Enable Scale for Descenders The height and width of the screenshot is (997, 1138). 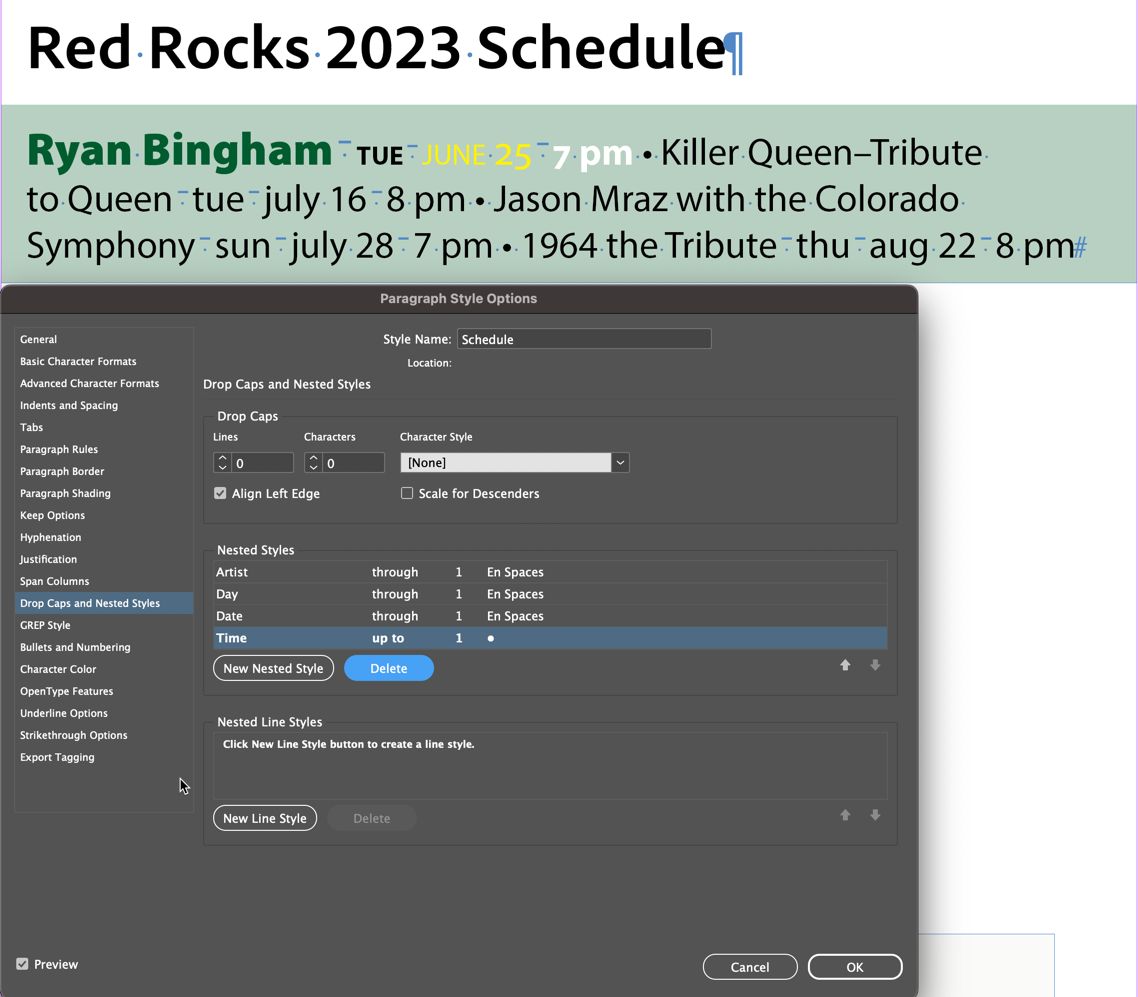[x=407, y=493]
